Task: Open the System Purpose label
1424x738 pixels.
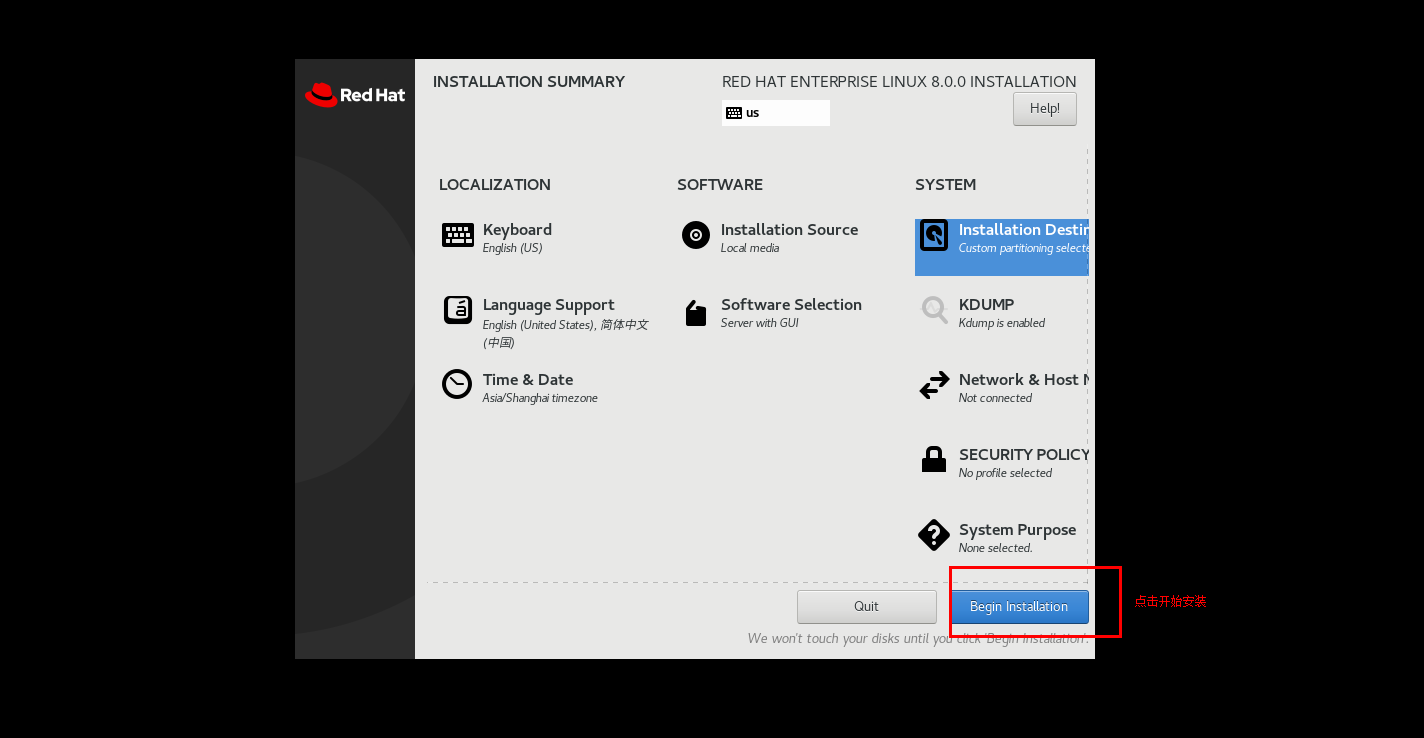Action: coord(1018,530)
